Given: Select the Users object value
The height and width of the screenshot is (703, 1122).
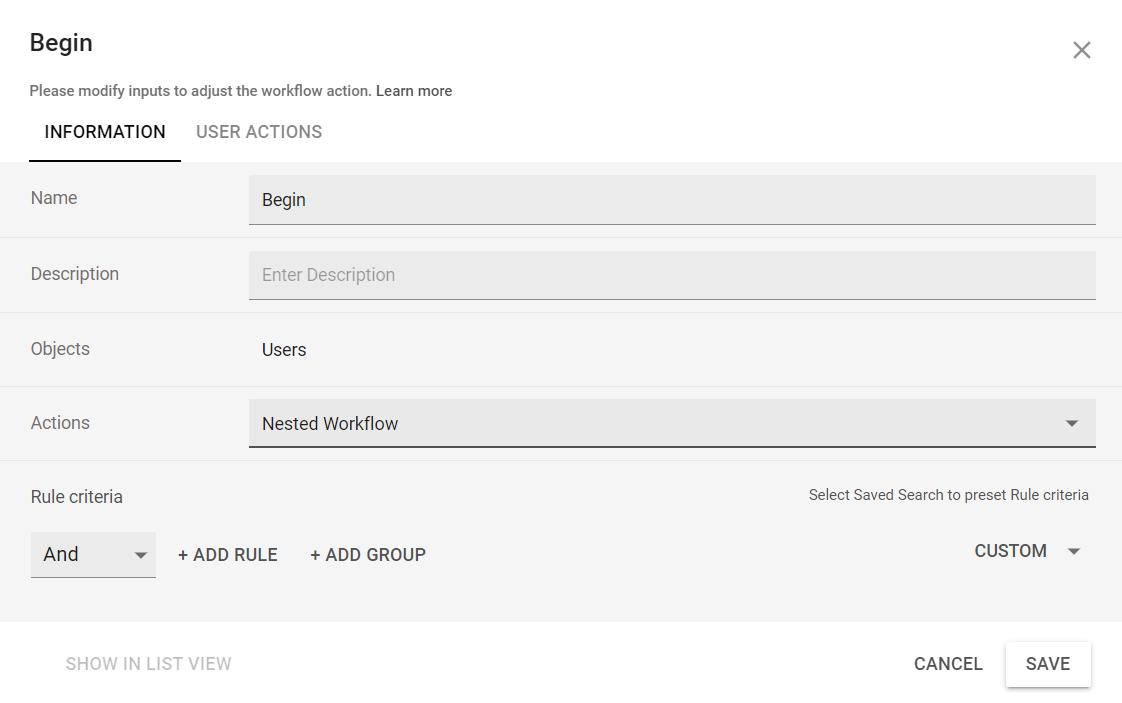Looking at the screenshot, I should 284,350.
